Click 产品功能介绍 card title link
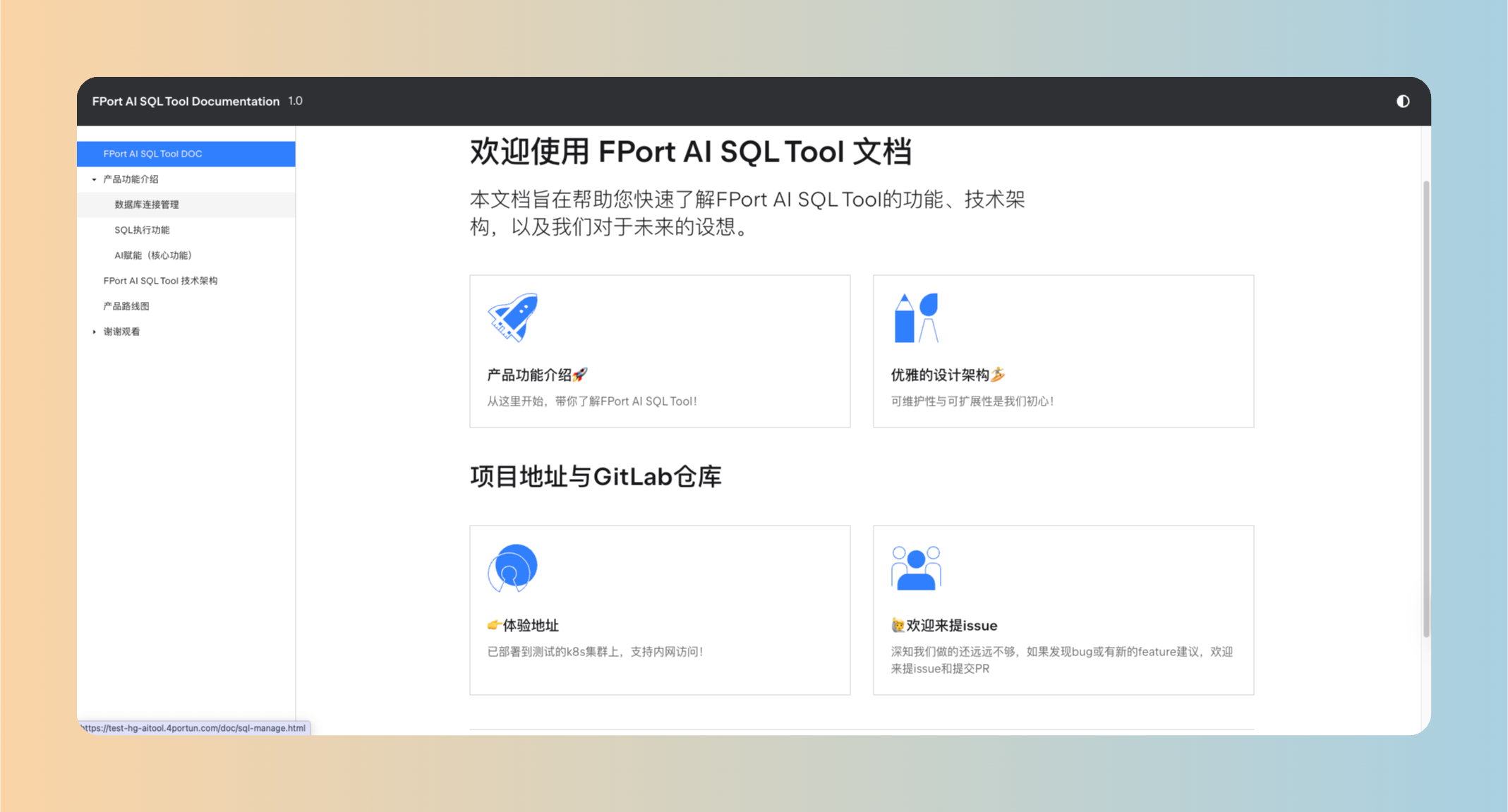The width and height of the screenshot is (1508, 812). [530, 375]
